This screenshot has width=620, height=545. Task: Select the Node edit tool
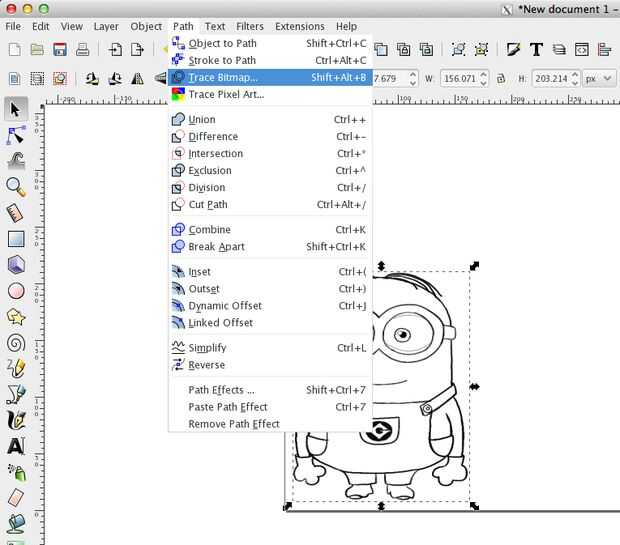tap(16, 135)
